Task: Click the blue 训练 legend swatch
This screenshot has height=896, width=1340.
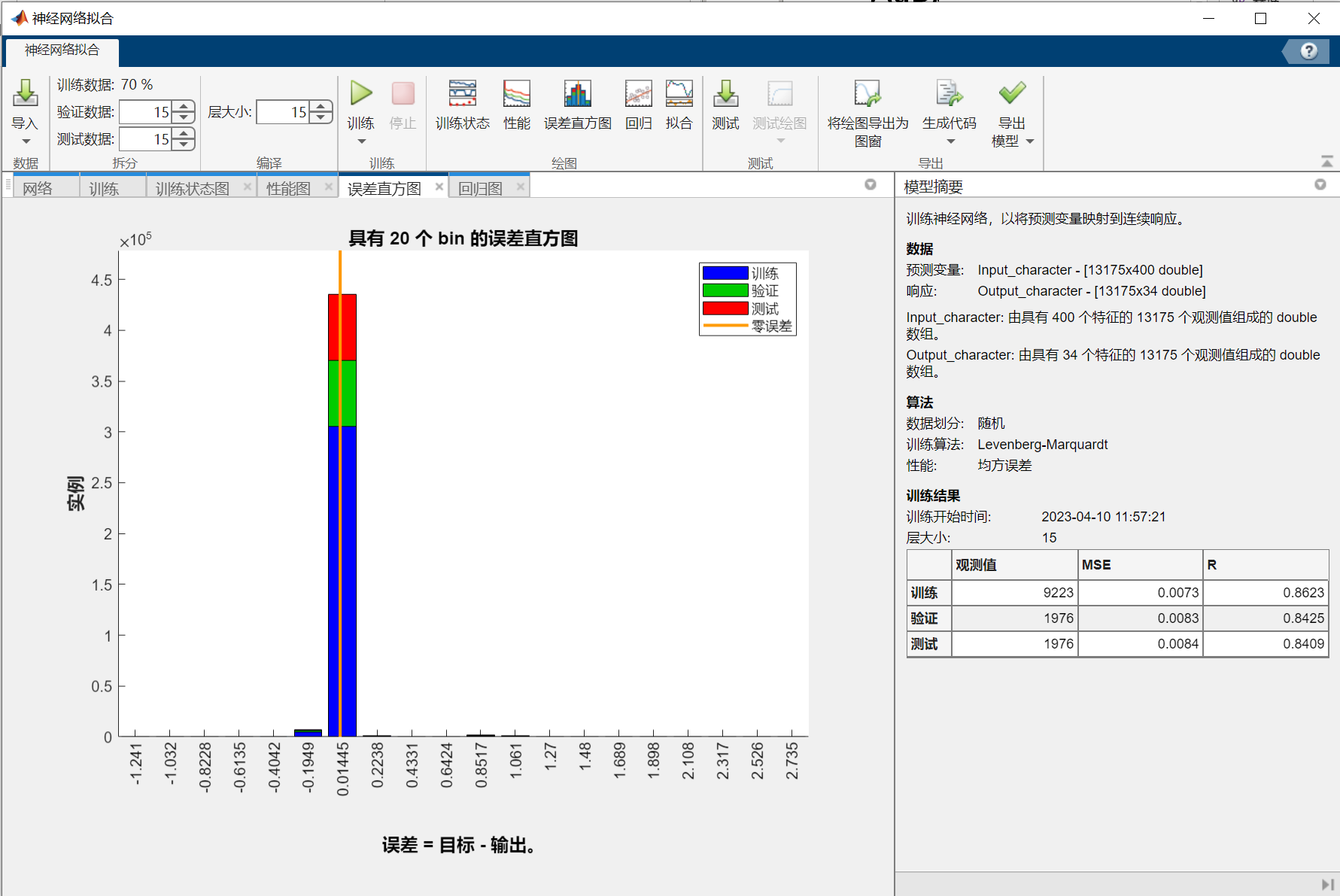Action: 725,273
